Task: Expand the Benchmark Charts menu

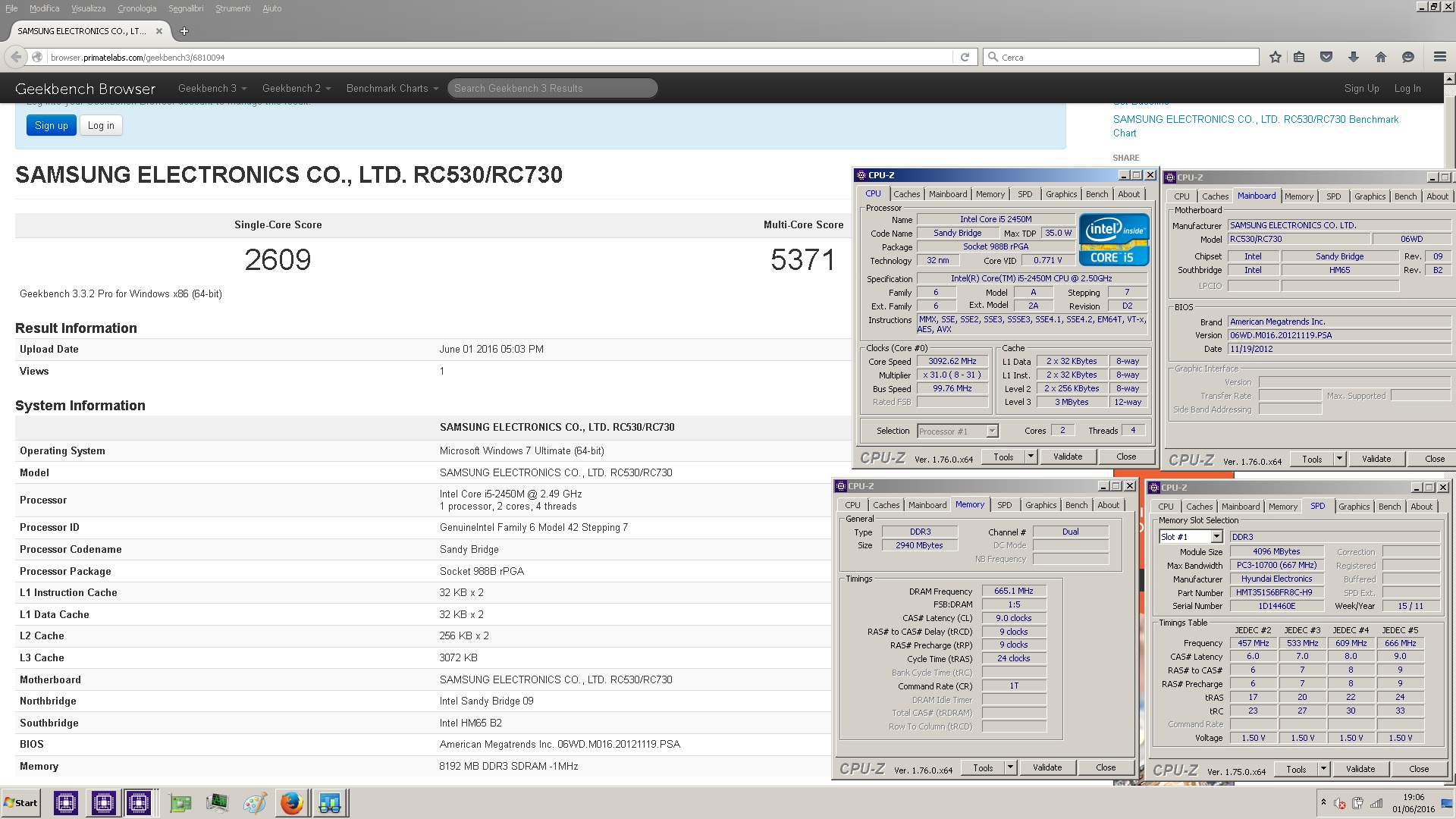Action: (393, 88)
